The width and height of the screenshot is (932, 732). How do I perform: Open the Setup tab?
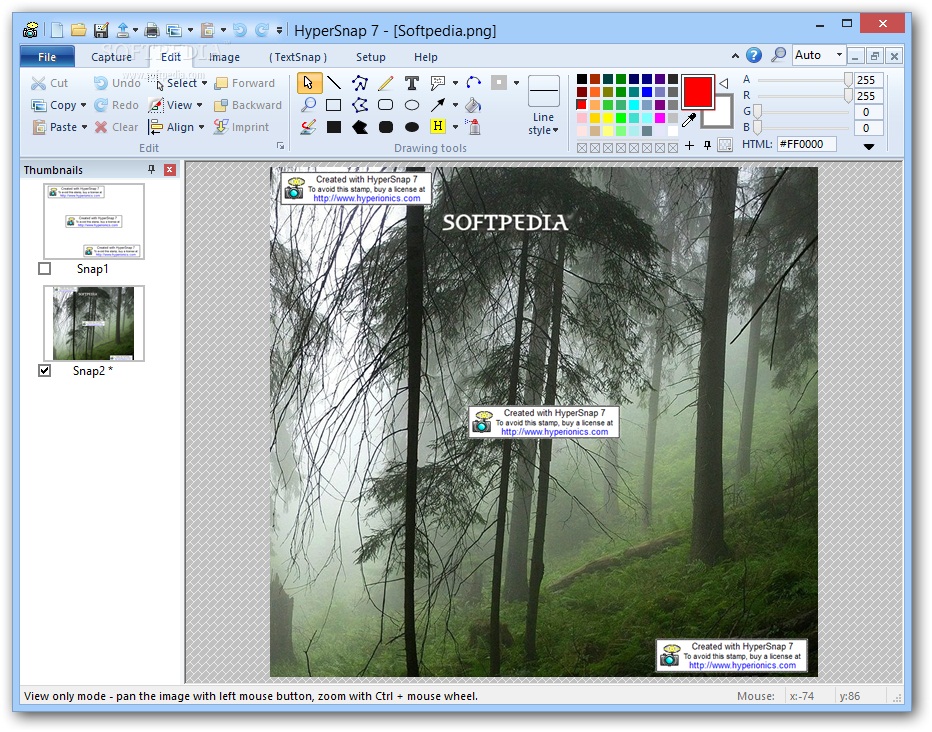[371, 57]
